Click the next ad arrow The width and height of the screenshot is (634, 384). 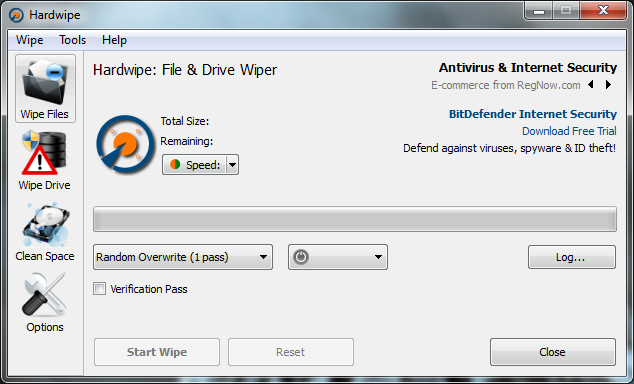[608, 84]
